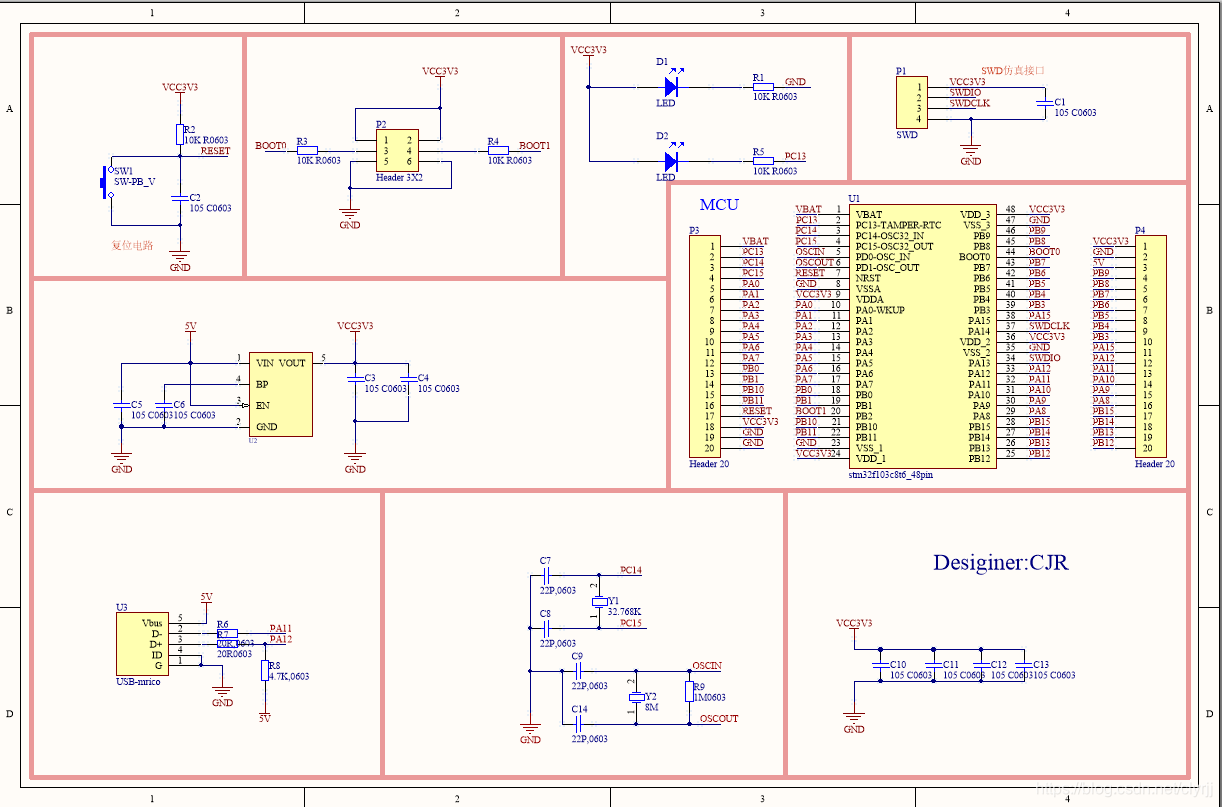Click the OSCOUT net label near Y2

(x=719, y=719)
